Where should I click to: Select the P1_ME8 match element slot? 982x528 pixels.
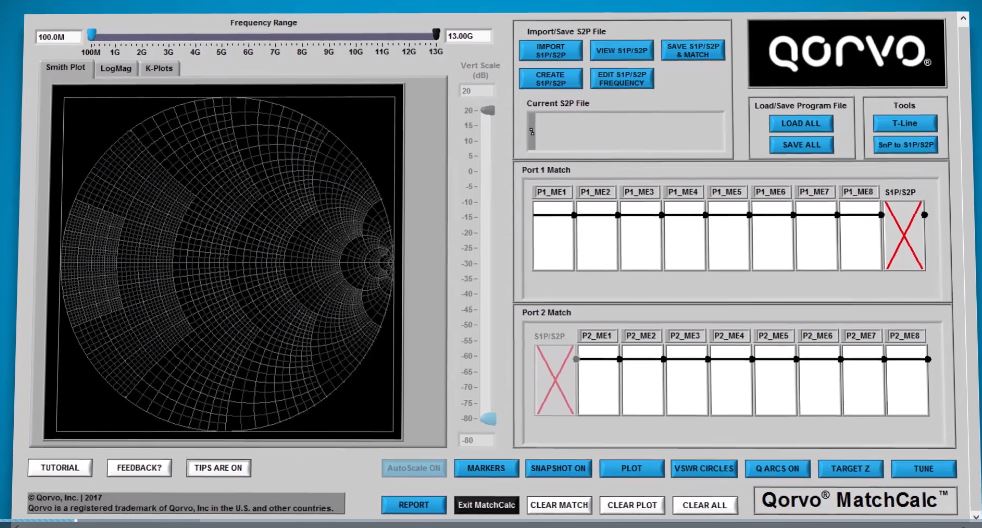[860, 236]
